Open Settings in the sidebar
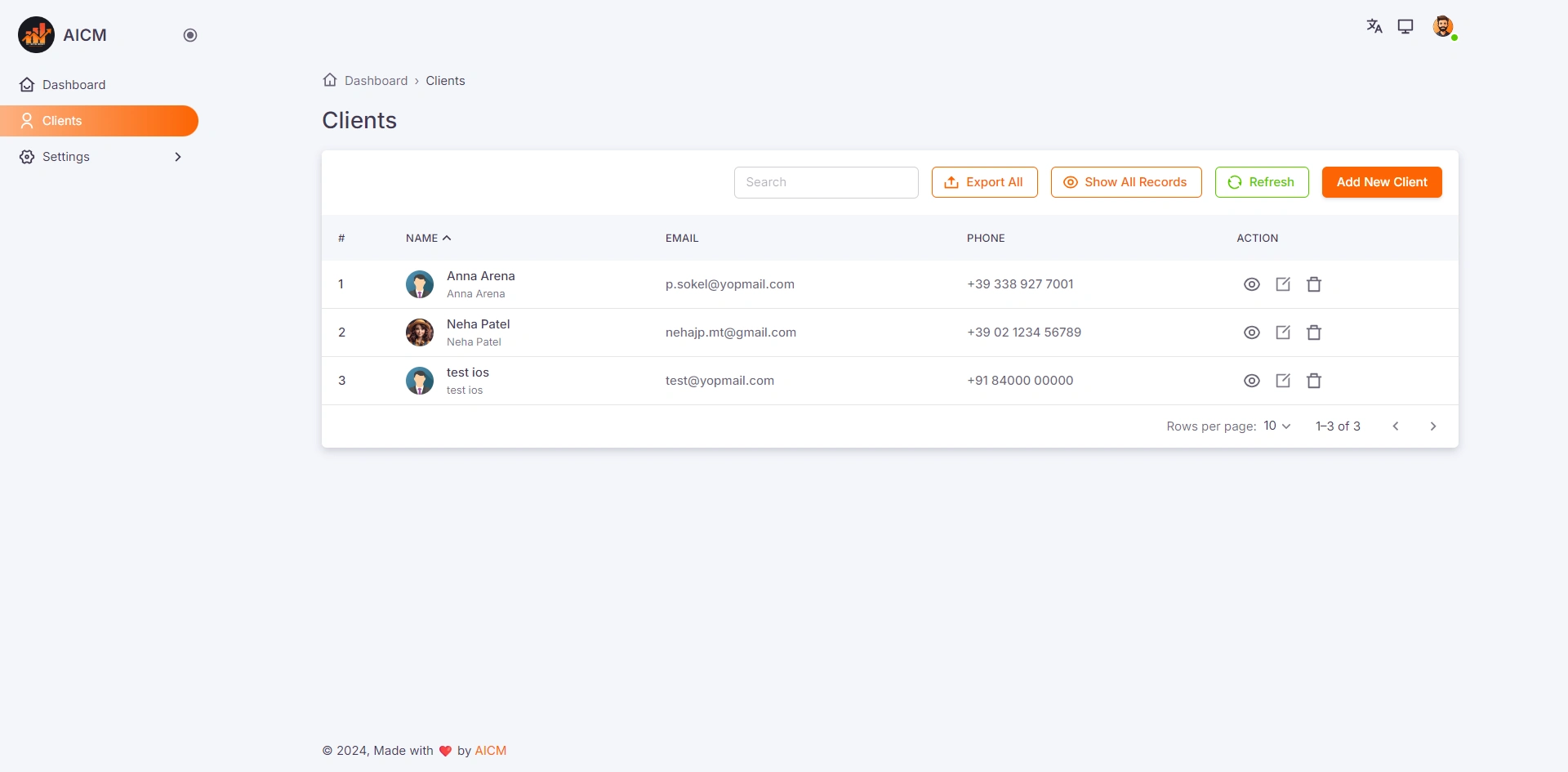 click(99, 157)
